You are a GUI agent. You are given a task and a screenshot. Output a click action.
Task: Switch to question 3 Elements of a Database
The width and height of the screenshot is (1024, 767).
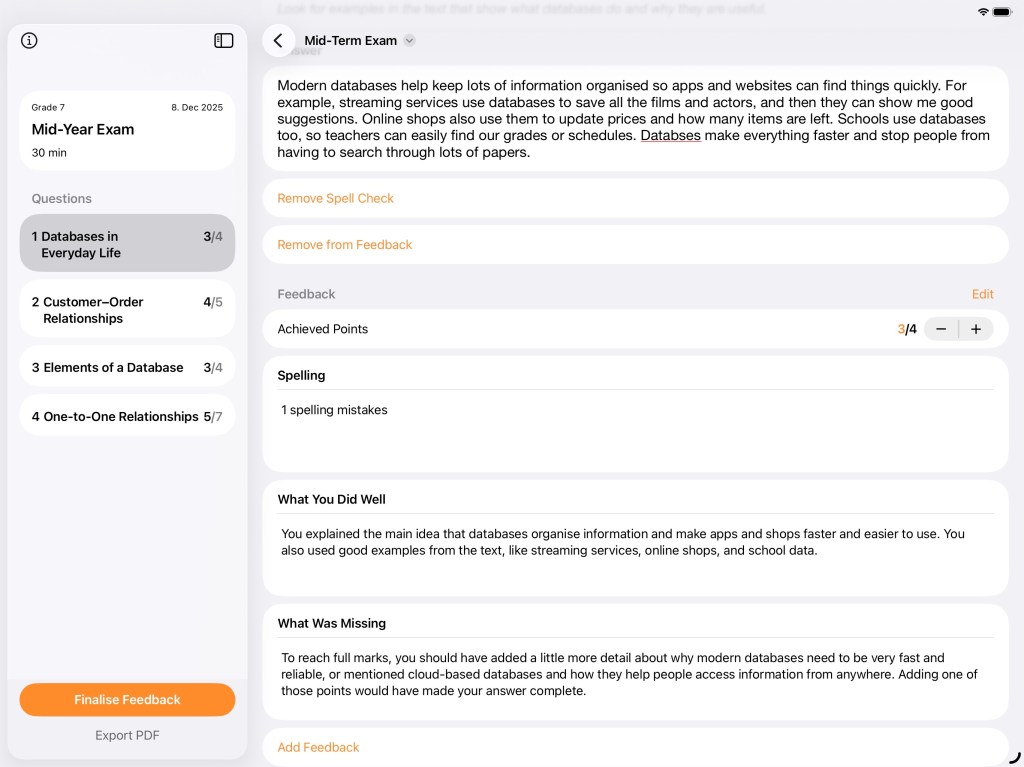tap(127, 367)
